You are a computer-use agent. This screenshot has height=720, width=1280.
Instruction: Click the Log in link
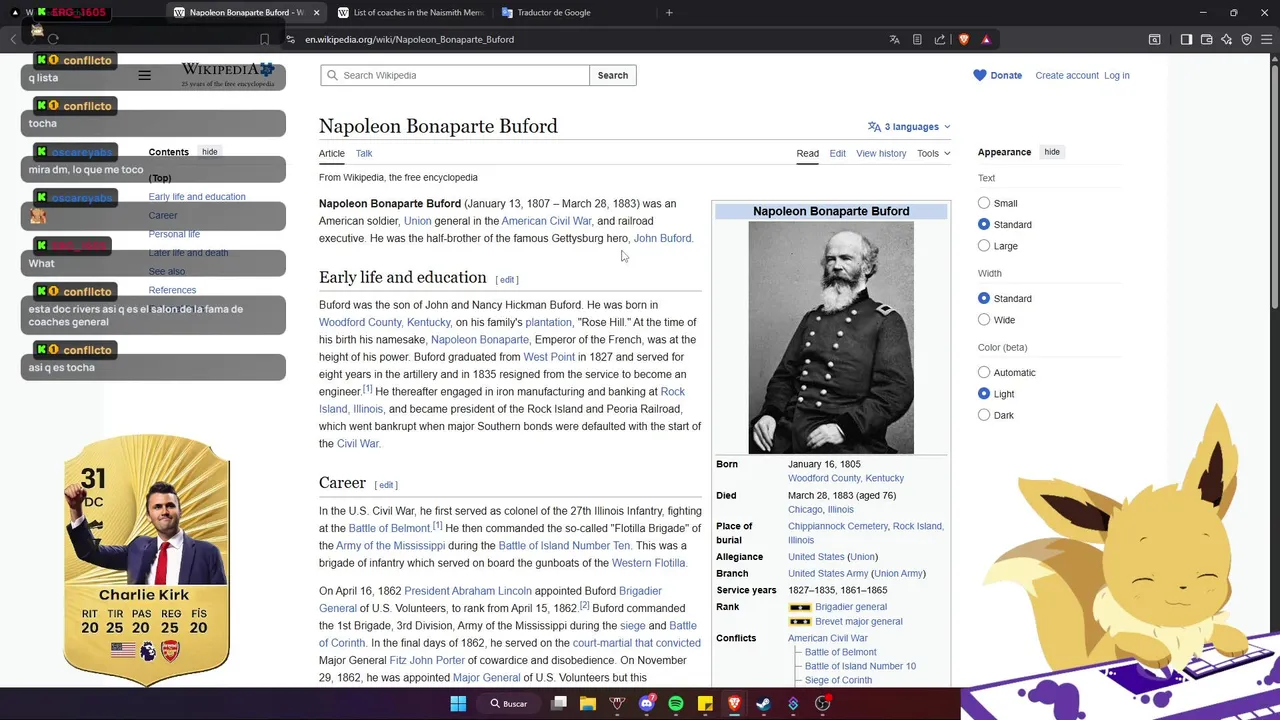coord(1117,75)
